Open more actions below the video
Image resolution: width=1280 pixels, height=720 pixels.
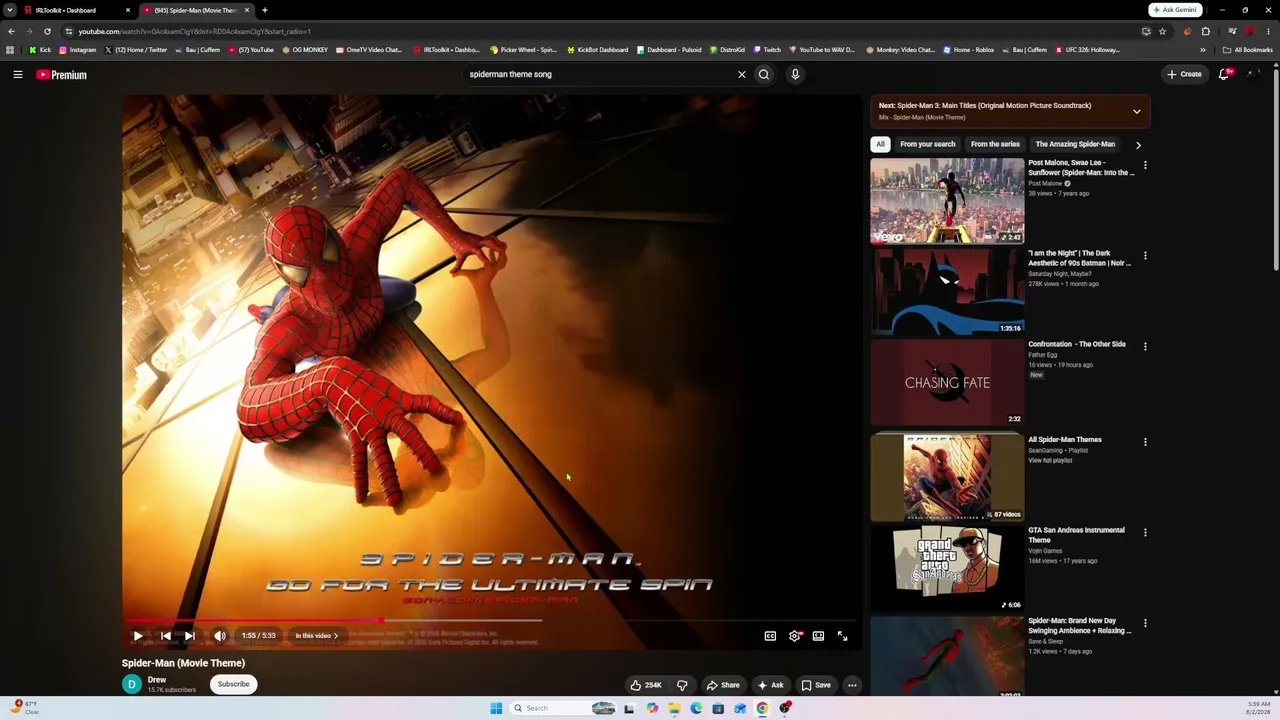click(852, 685)
